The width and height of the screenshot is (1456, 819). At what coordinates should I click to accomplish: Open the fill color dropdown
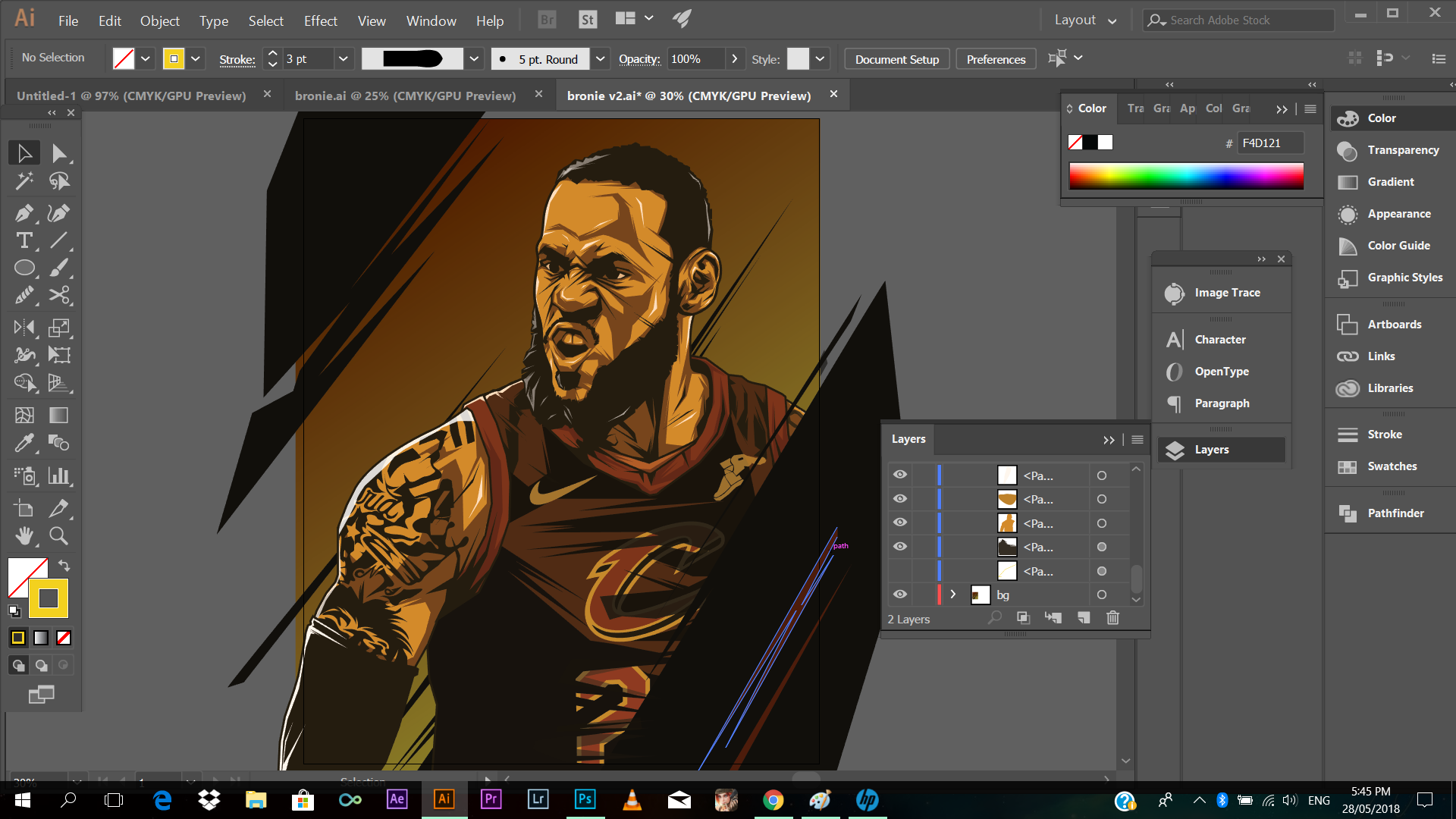click(x=146, y=58)
